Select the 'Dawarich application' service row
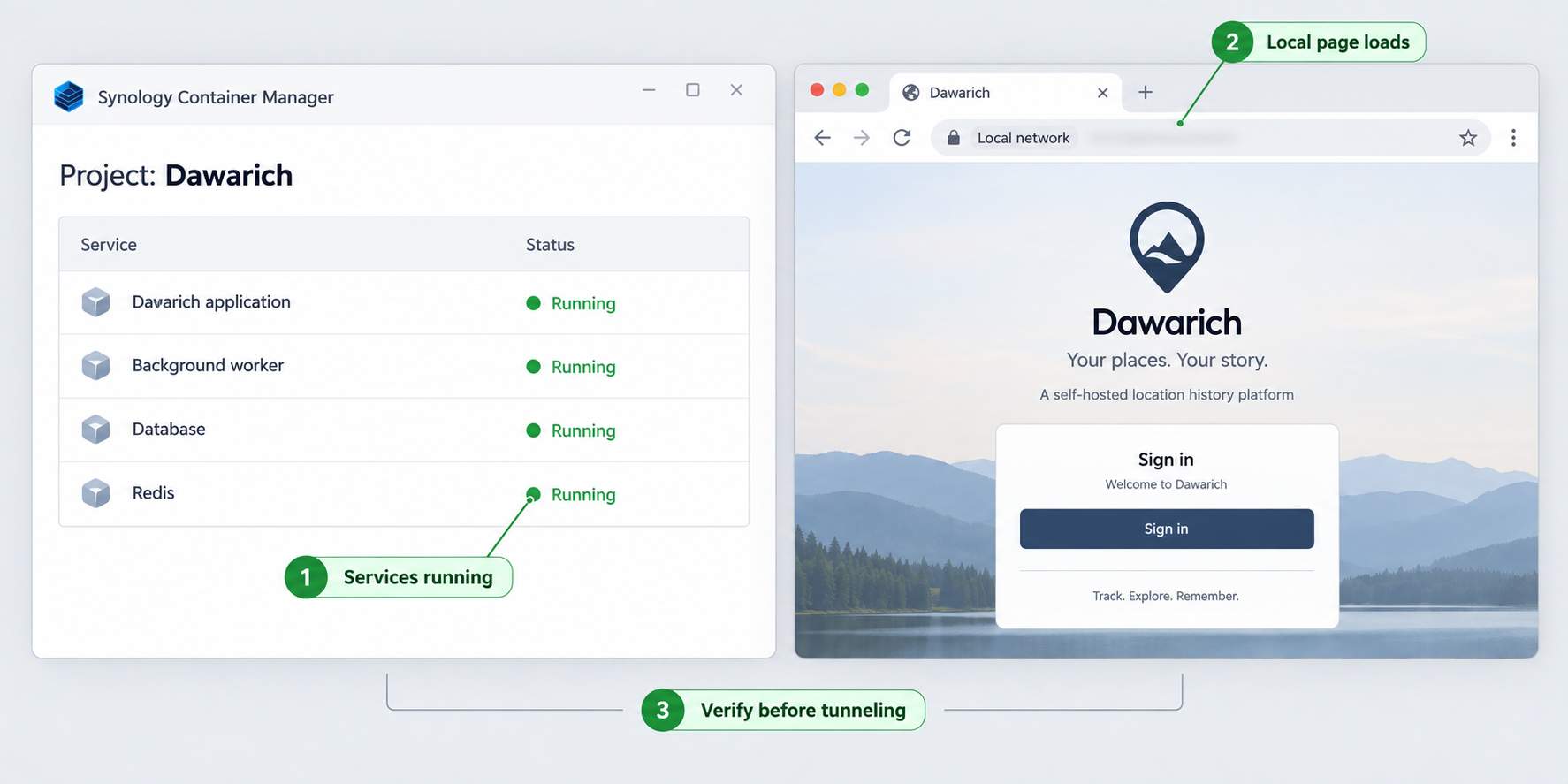This screenshot has height=784, width=1568. pos(404,302)
